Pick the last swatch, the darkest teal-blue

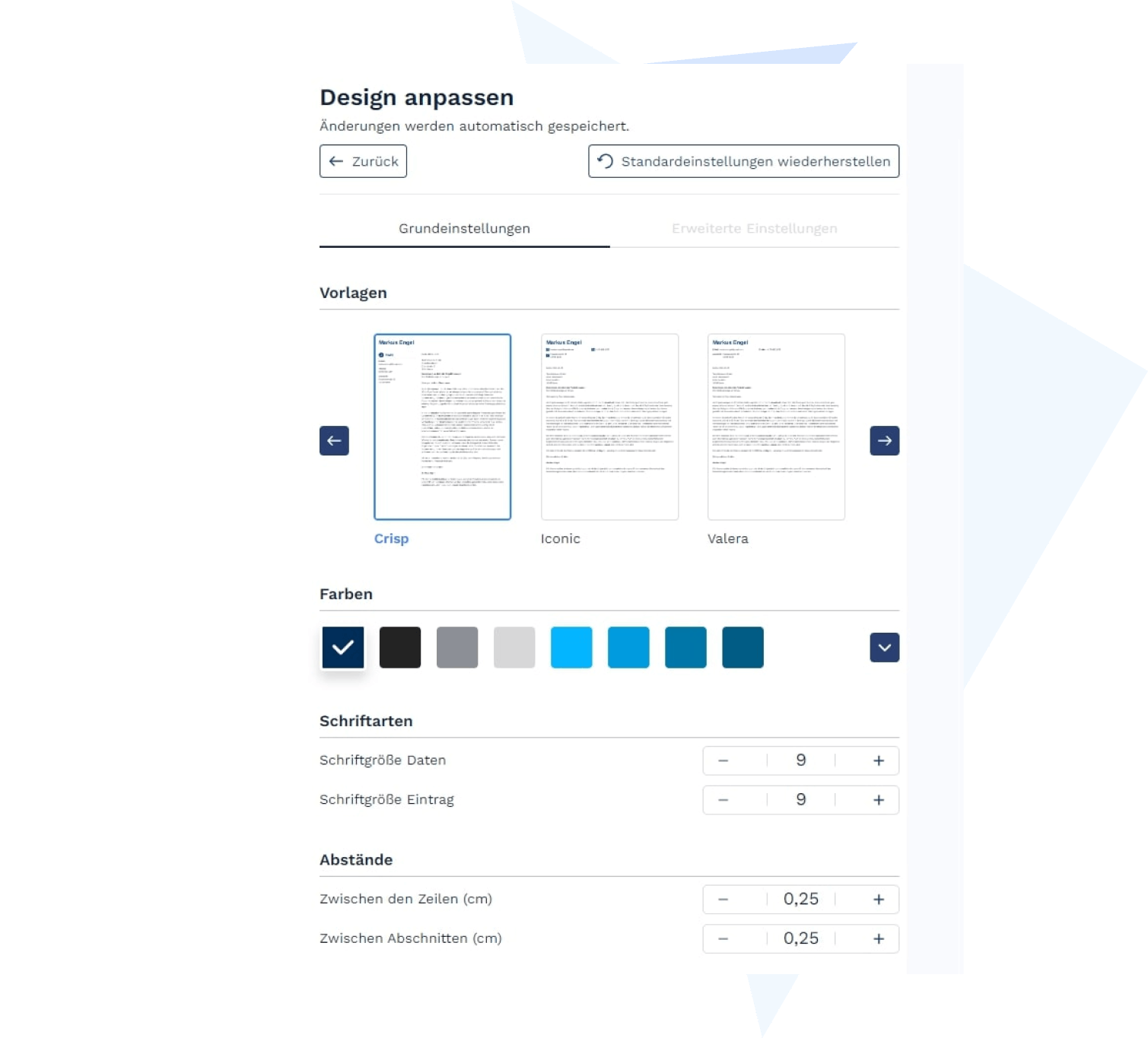click(743, 647)
